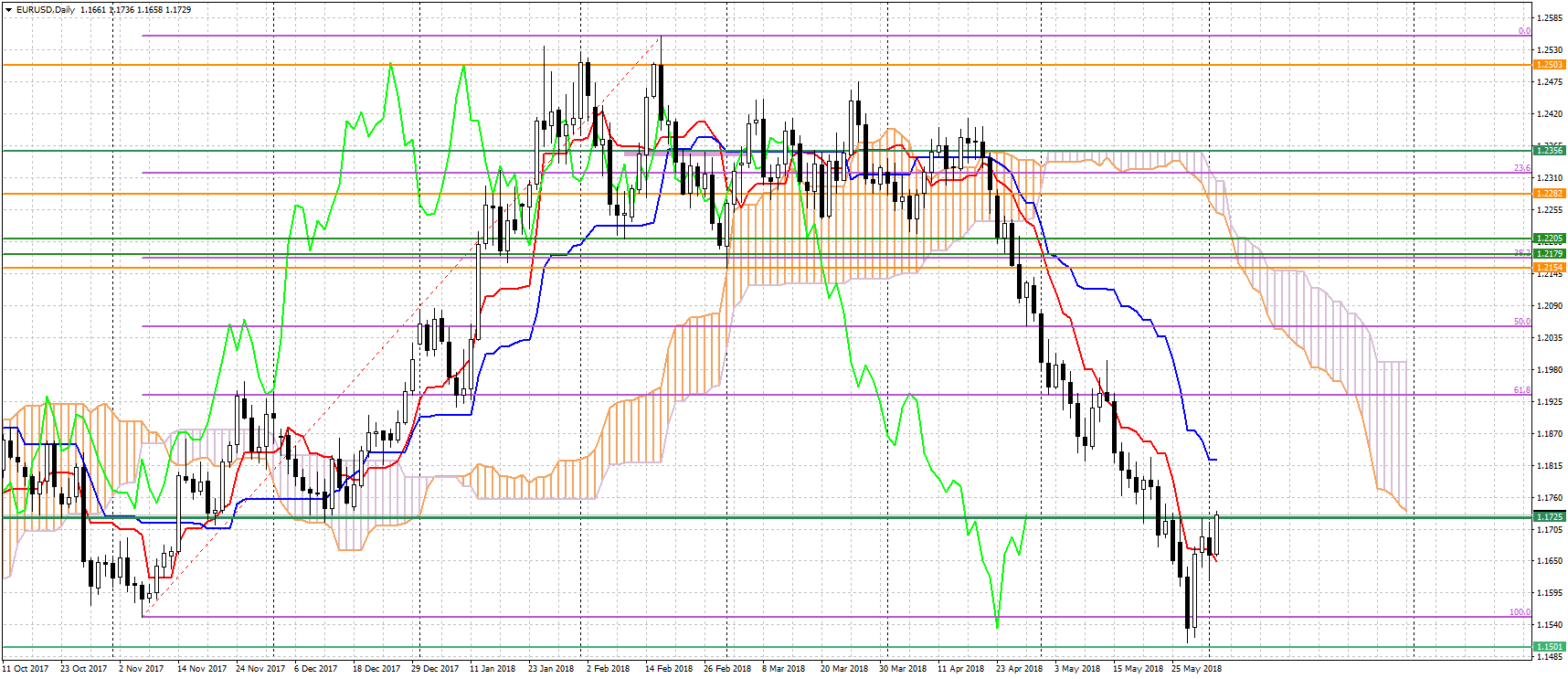Click the 1.1925 value on price axis

1549,402
